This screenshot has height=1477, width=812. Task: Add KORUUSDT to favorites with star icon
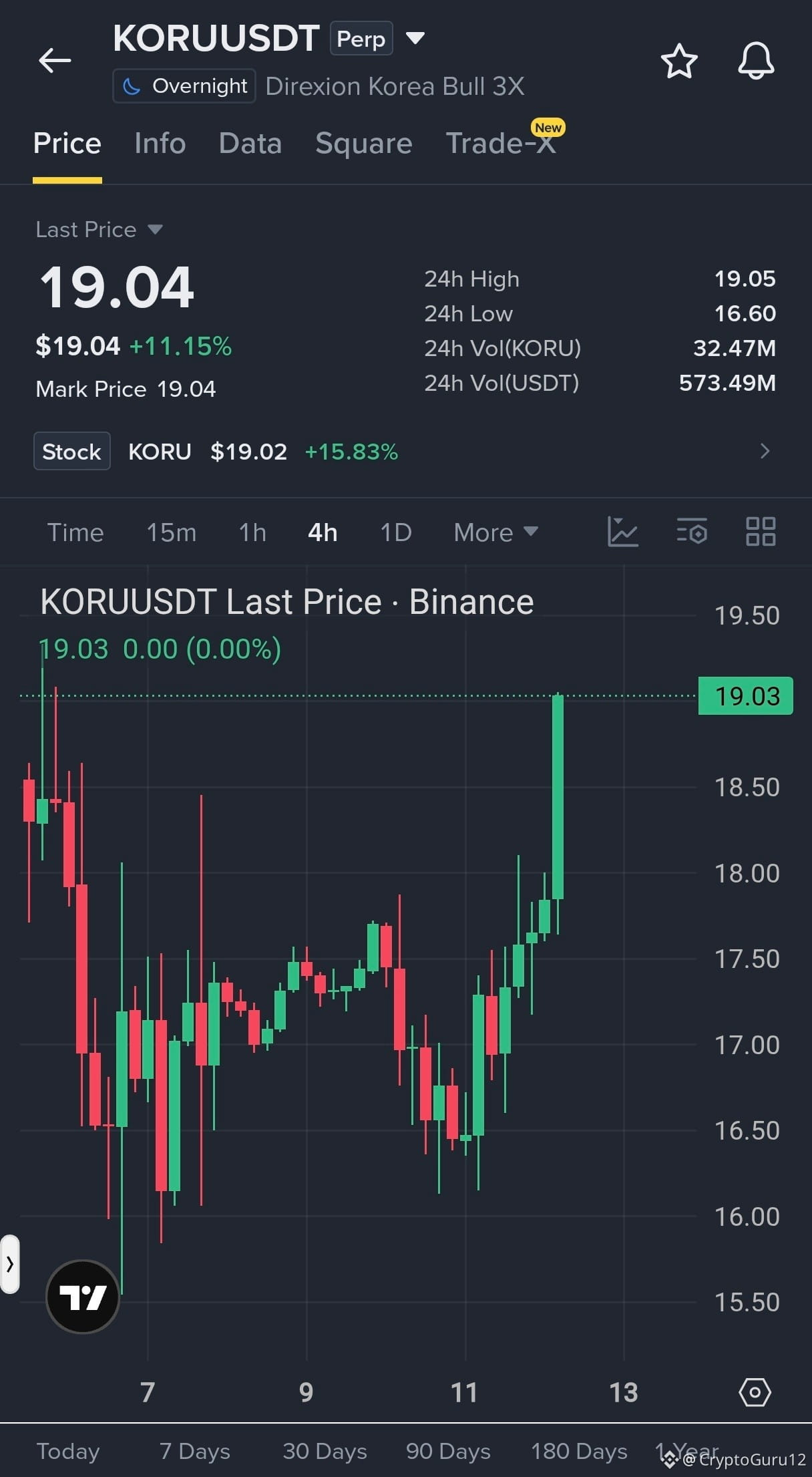[x=679, y=61]
